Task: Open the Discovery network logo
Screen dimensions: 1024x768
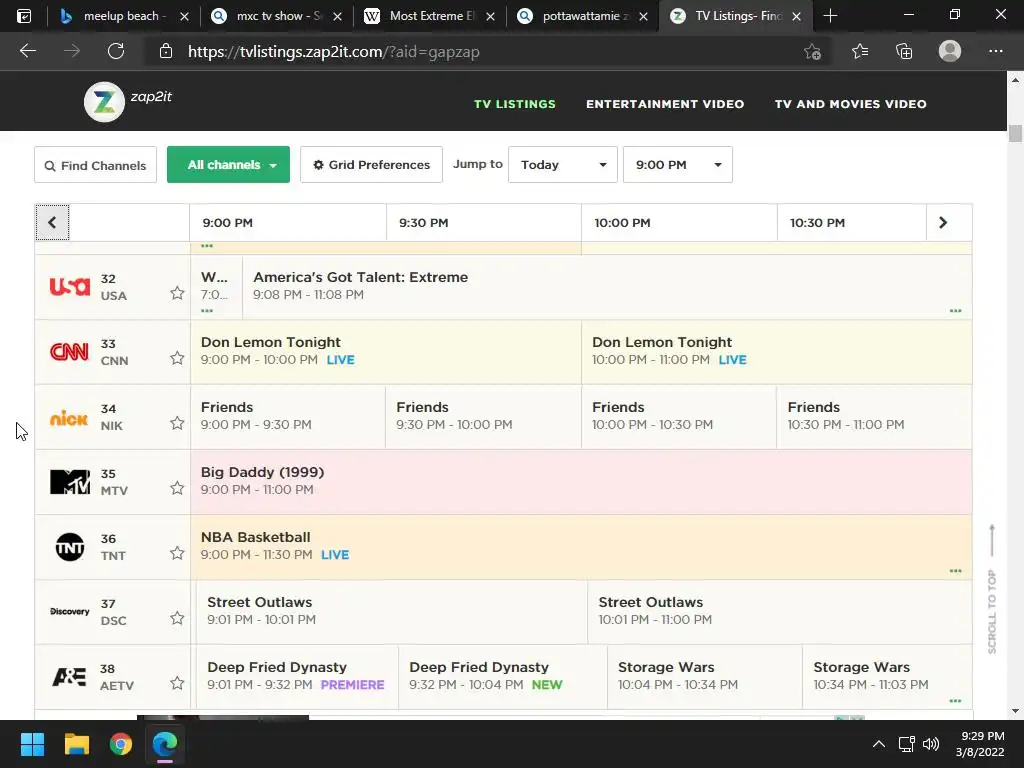Action: click(x=69, y=611)
